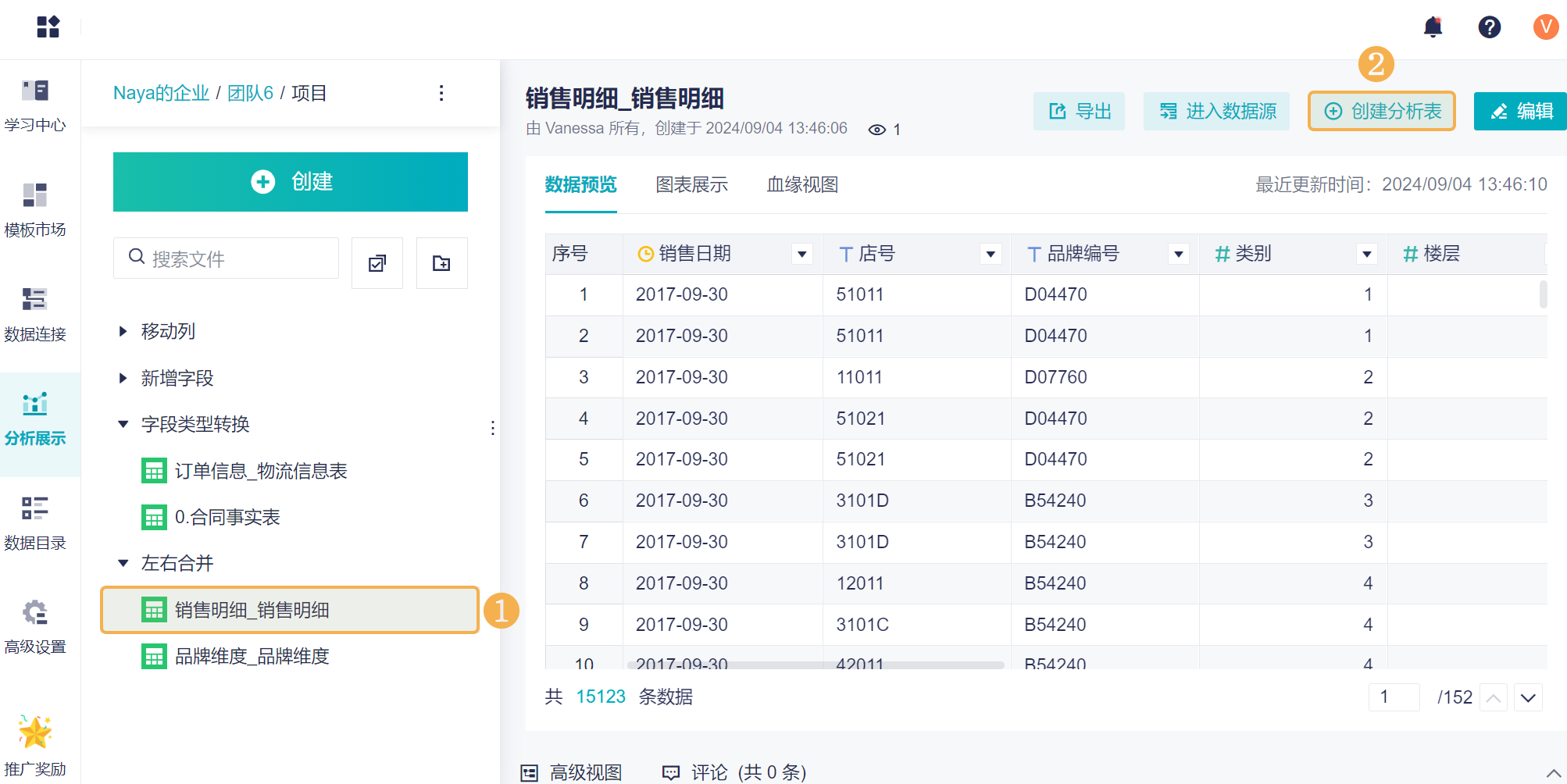Open 模板市场 in the sidebar

pyautogui.click(x=35, y=208)
